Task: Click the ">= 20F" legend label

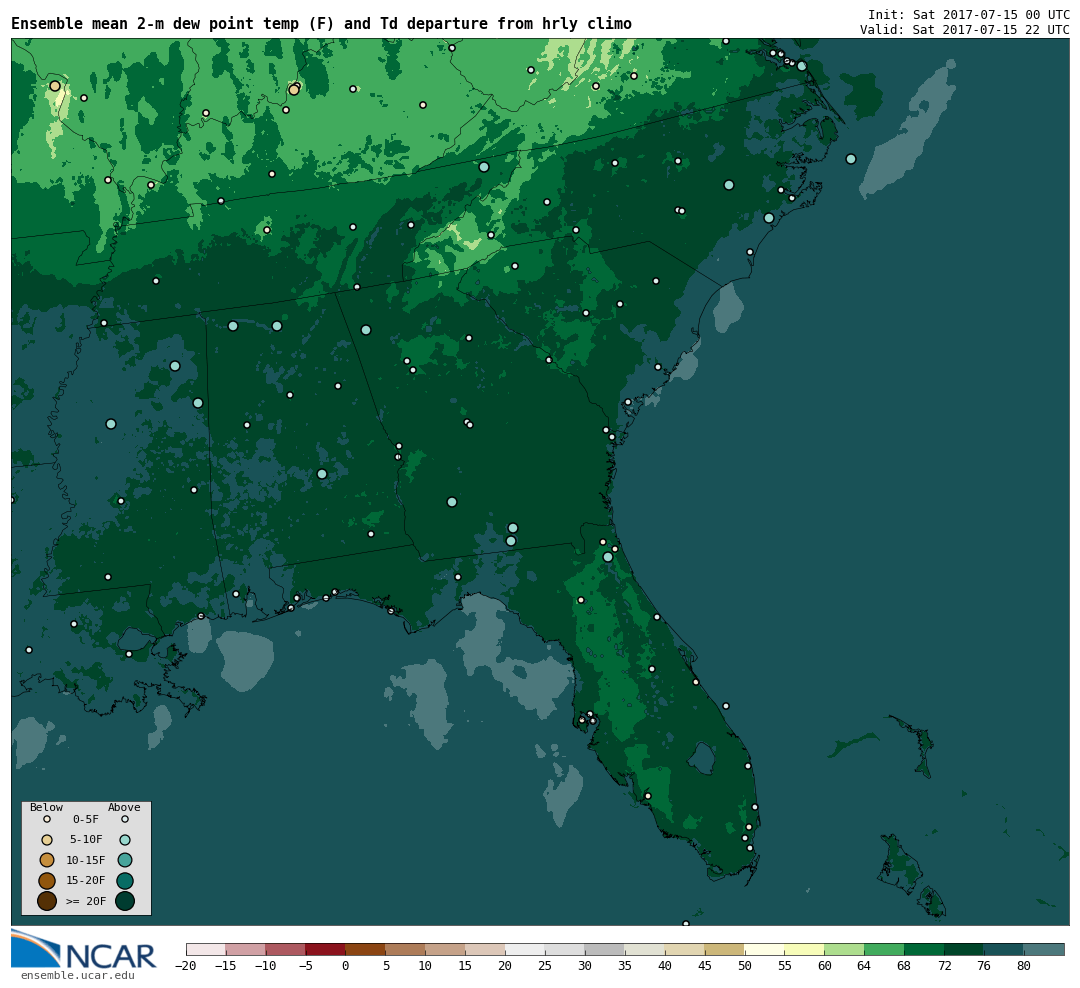Action: click(x=86, y=901)
